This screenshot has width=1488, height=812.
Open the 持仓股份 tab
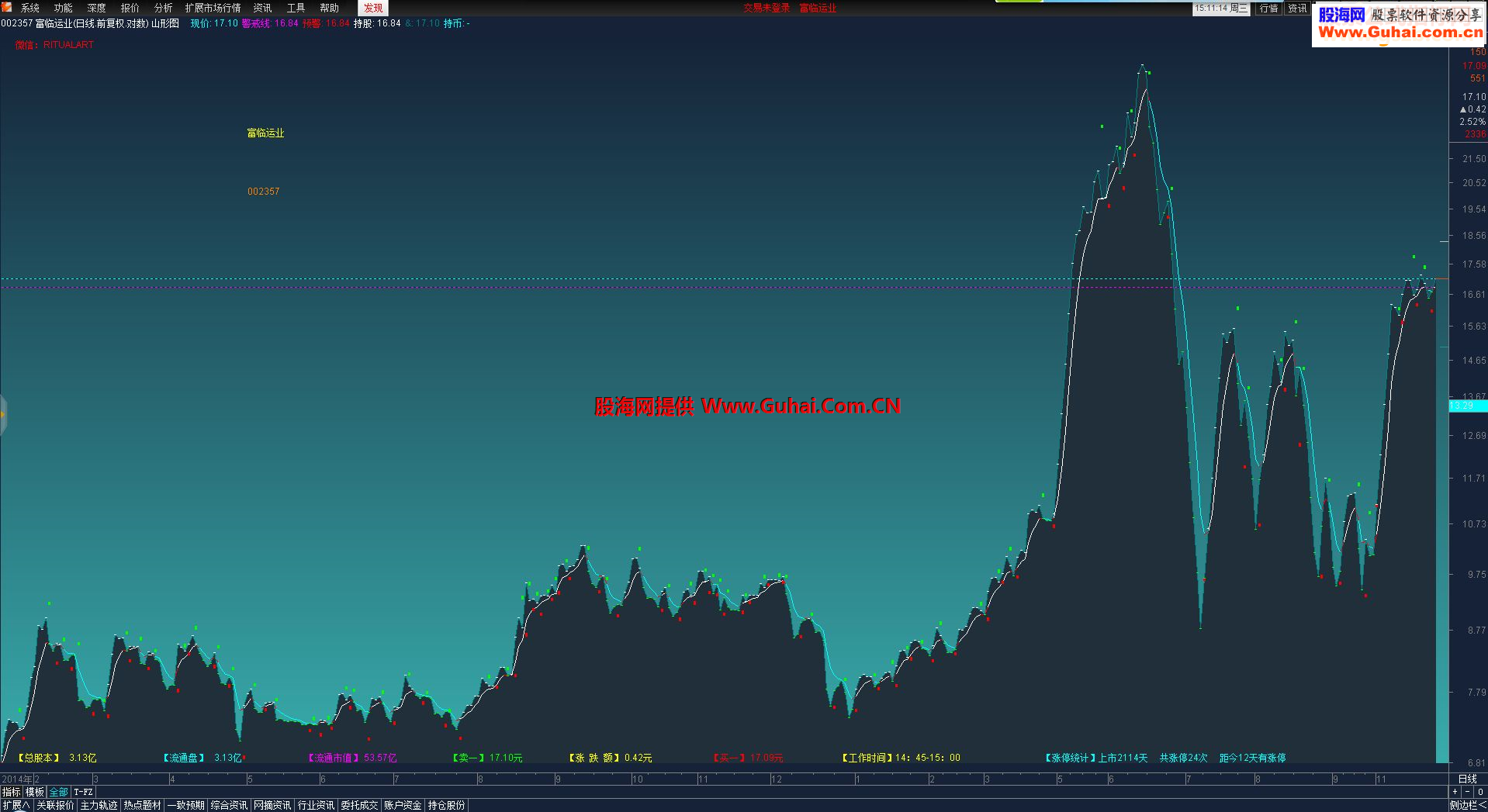[x=447, y=805]
